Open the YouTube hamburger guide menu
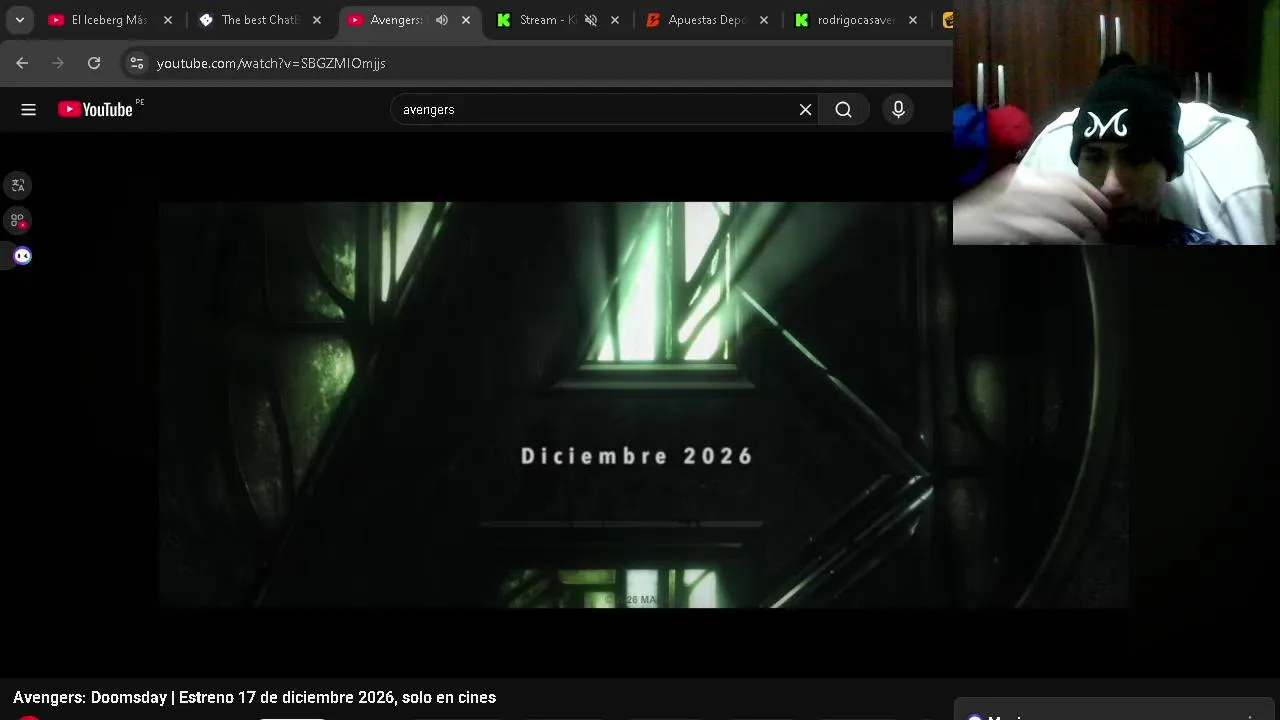This screenshot has width=1280, height=720. [x=28, y=110]
